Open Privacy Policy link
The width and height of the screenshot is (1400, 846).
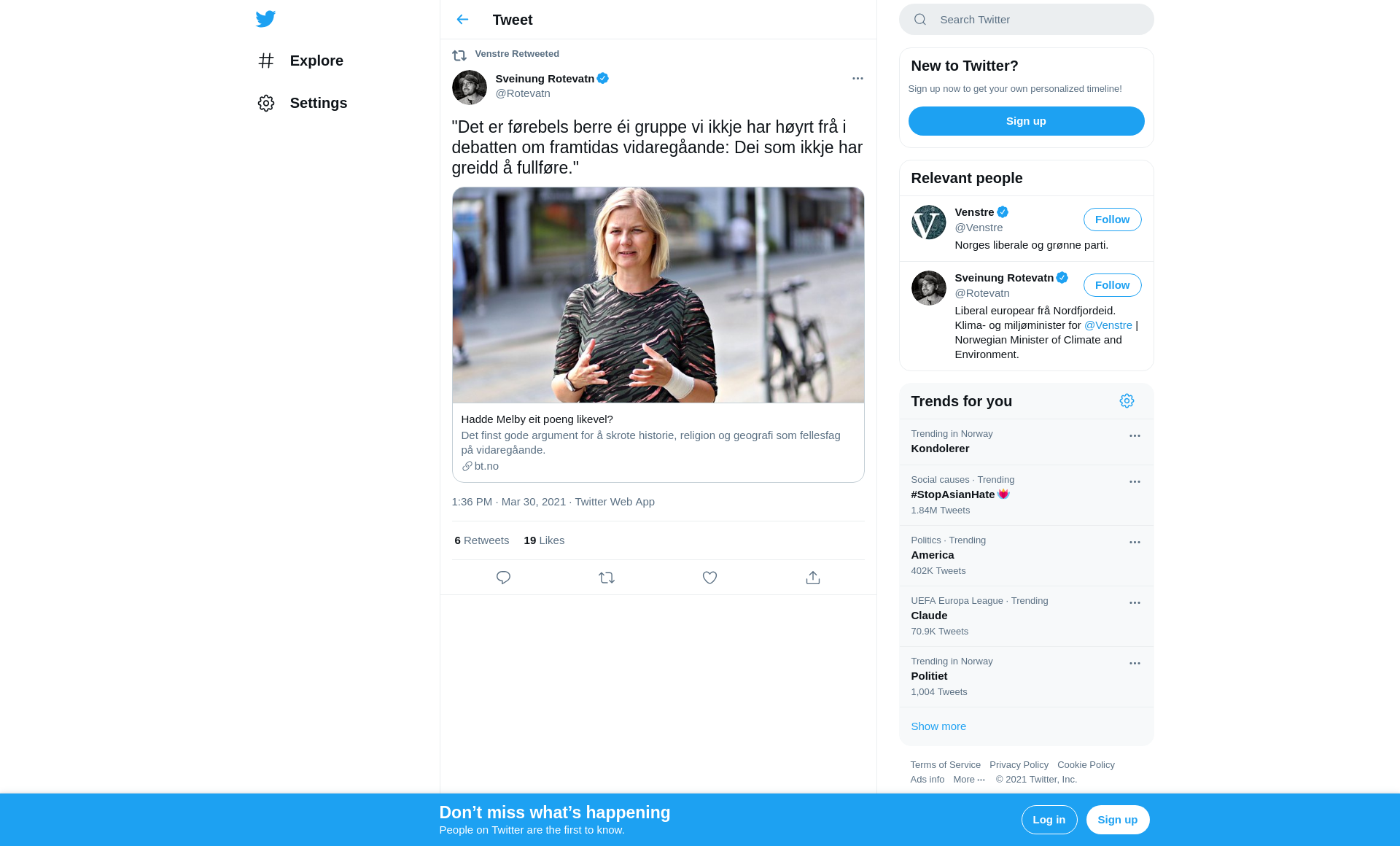pyautogui.click(x=1019, y=765)
